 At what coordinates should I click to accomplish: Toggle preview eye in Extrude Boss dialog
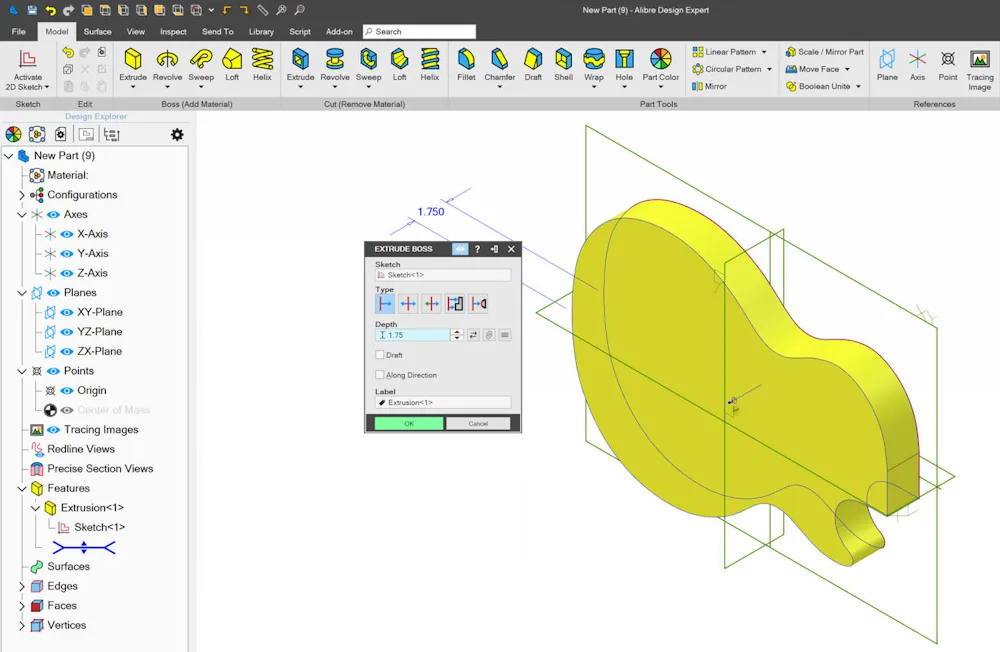click(460, 249)
